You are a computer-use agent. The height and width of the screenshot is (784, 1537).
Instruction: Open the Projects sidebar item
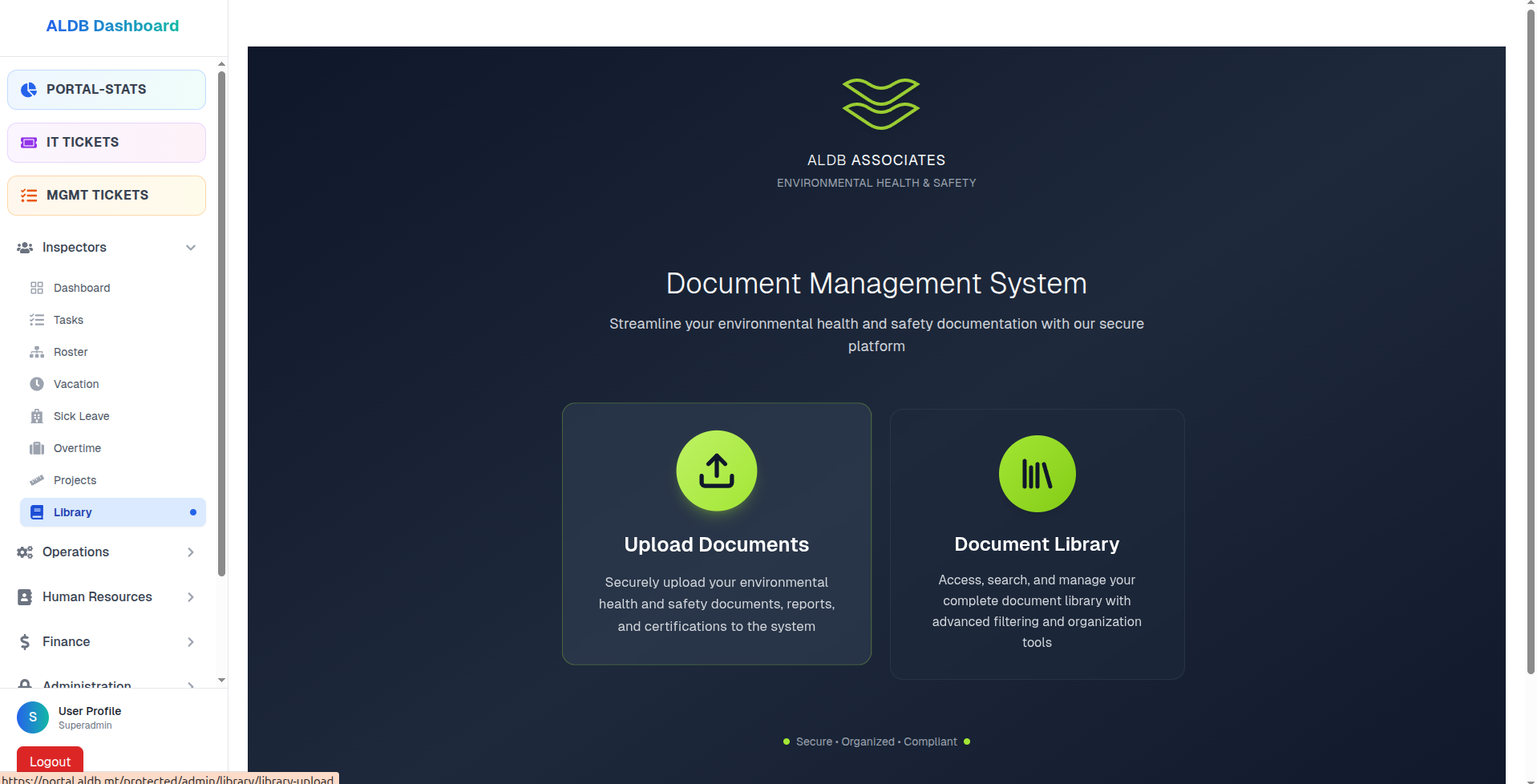pos(75,480)
